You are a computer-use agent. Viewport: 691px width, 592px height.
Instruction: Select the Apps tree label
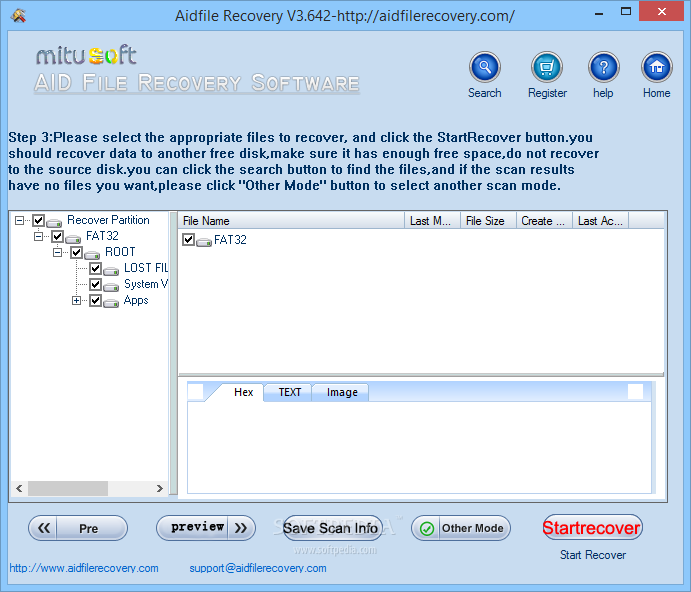136,301
